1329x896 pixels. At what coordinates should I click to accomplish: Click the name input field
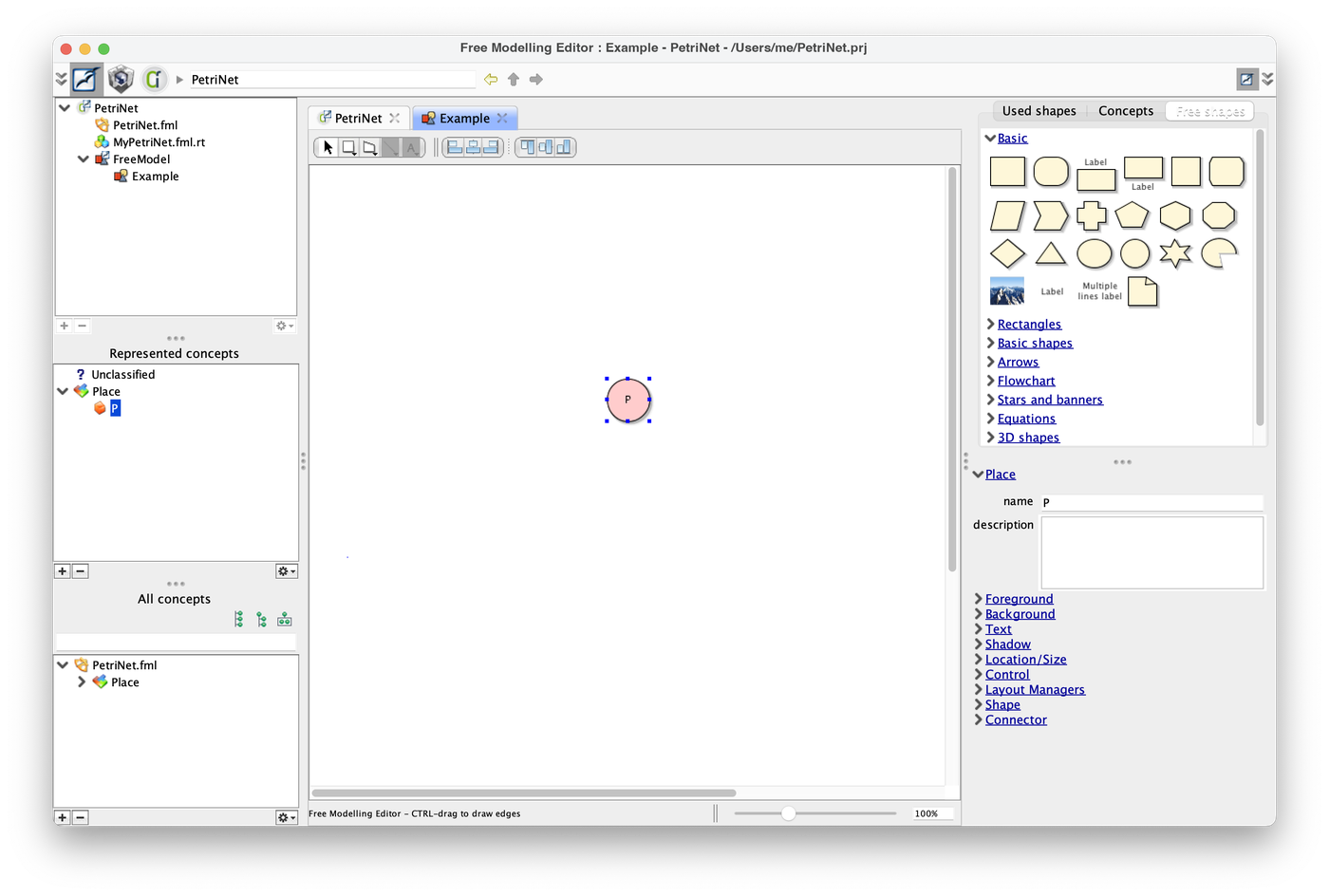tap(1151, 502)
